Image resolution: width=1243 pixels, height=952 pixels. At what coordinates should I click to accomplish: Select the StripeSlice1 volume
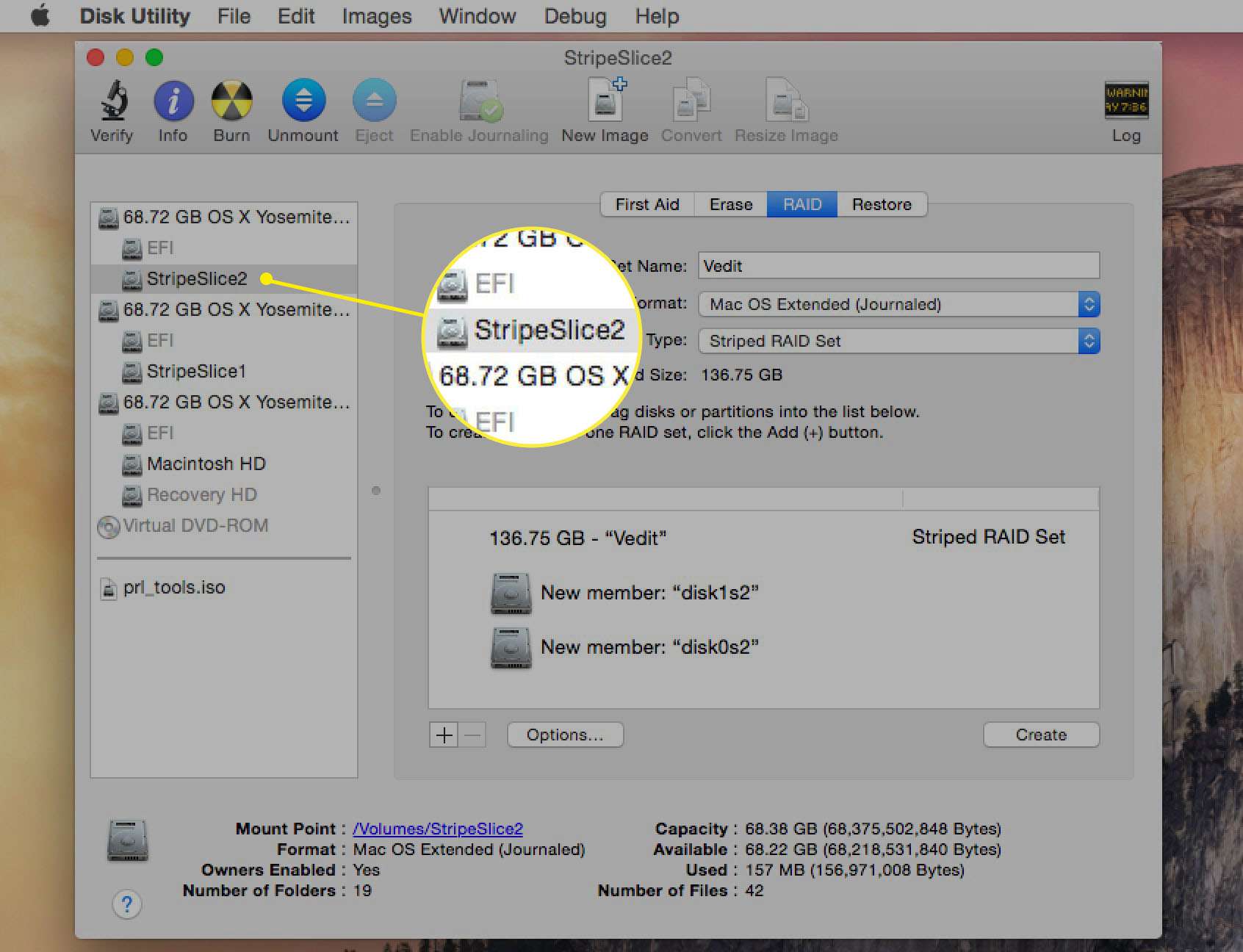pyautogui.click(x=224, y=372)
